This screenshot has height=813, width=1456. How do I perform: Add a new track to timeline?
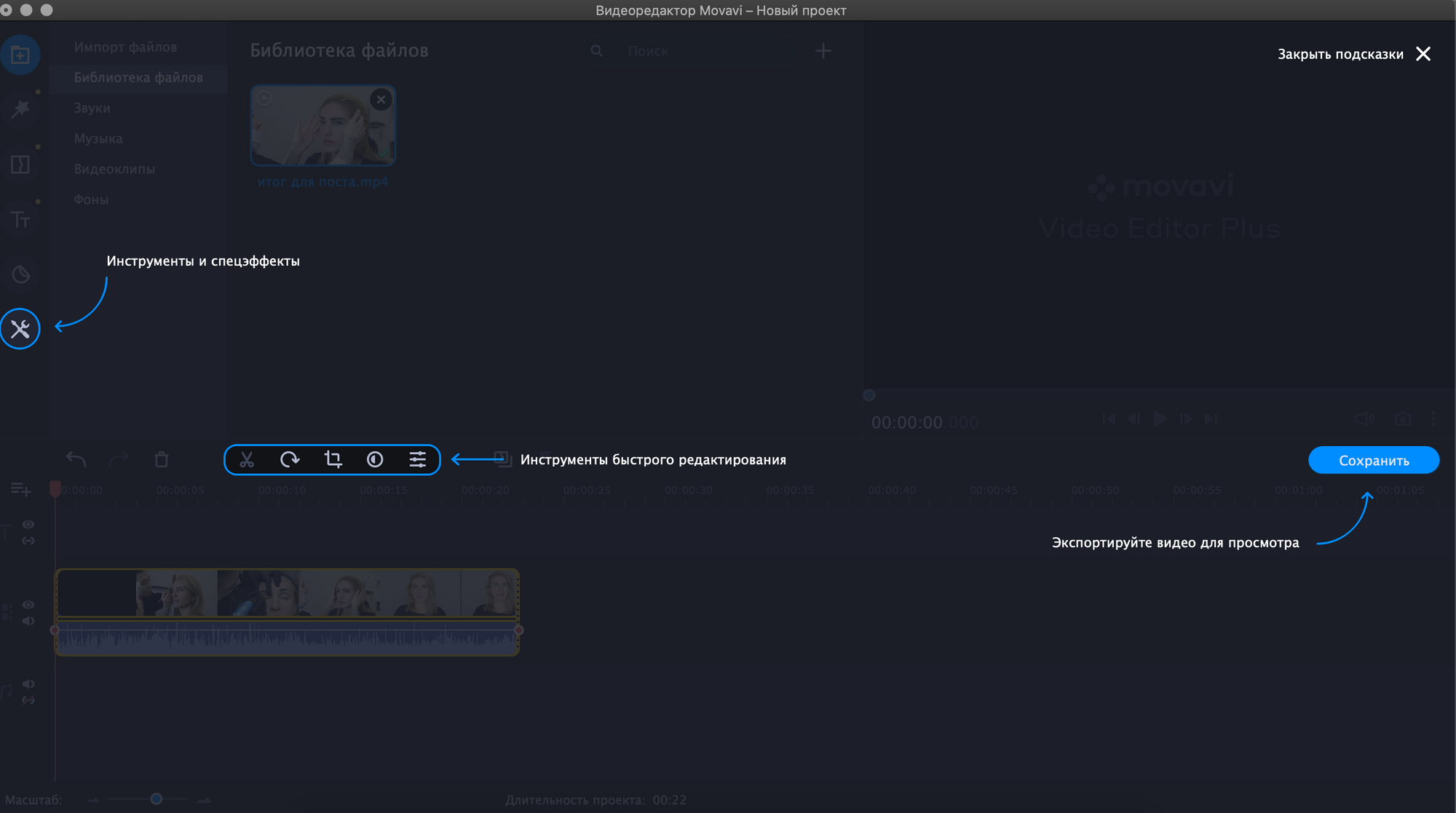coord(20,490)
